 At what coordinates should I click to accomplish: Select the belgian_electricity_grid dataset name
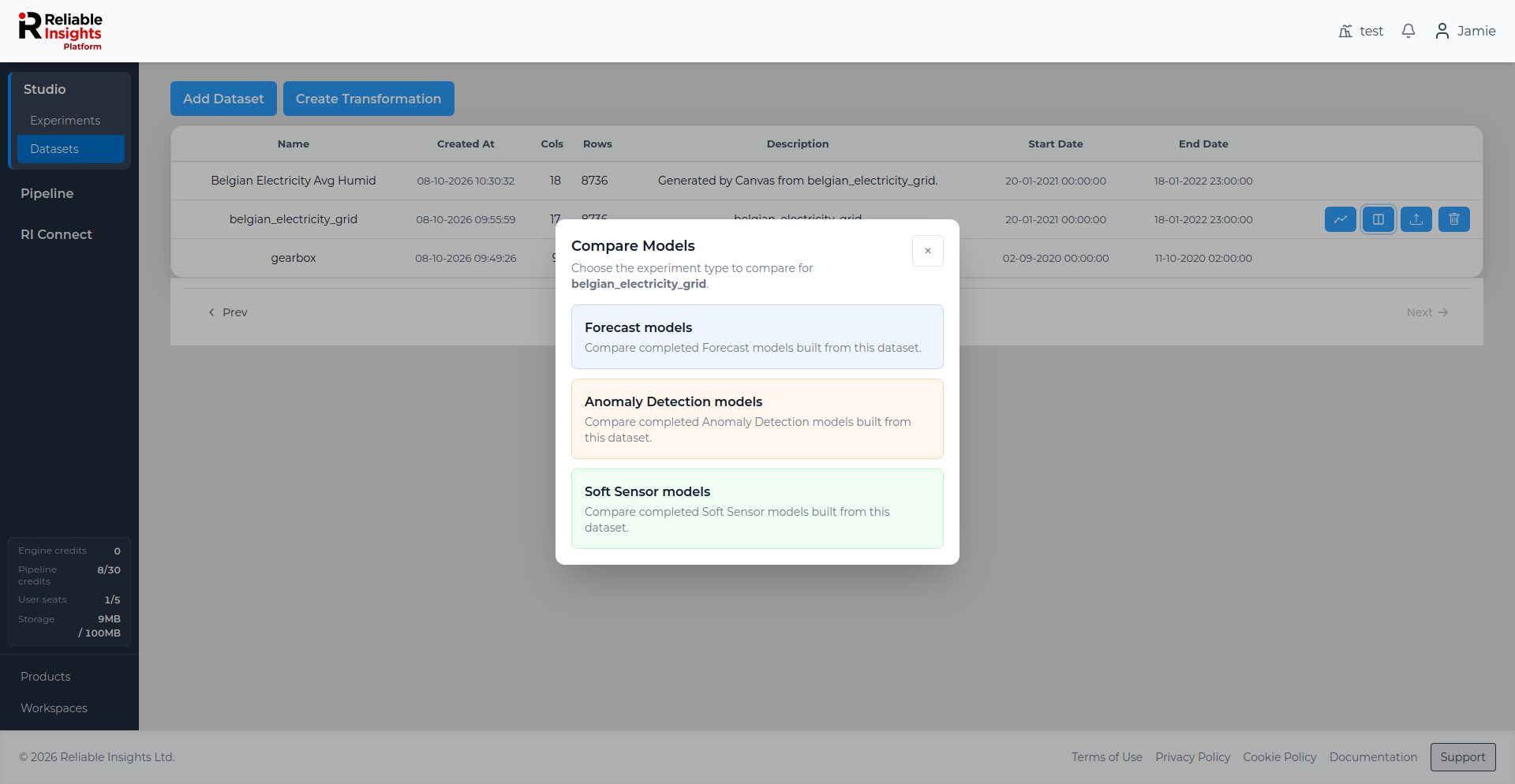tap(294, 219)
